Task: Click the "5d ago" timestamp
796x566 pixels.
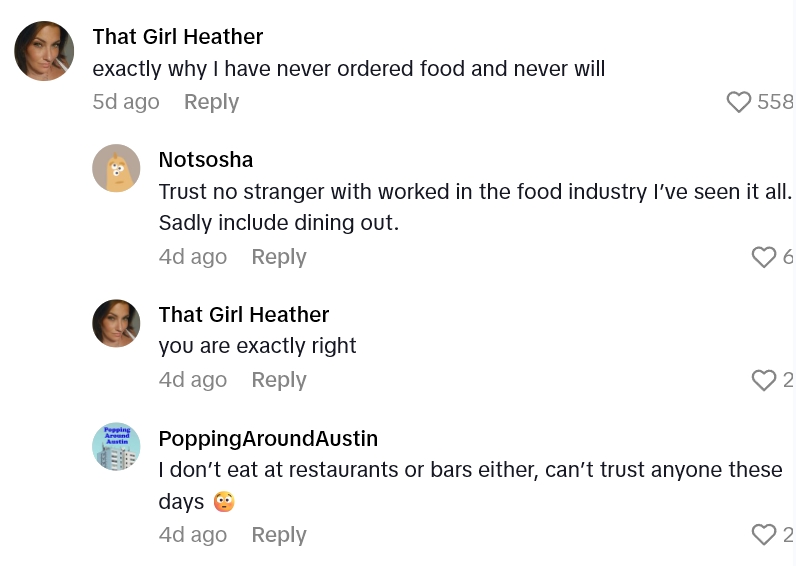Action: coord(126,102)
